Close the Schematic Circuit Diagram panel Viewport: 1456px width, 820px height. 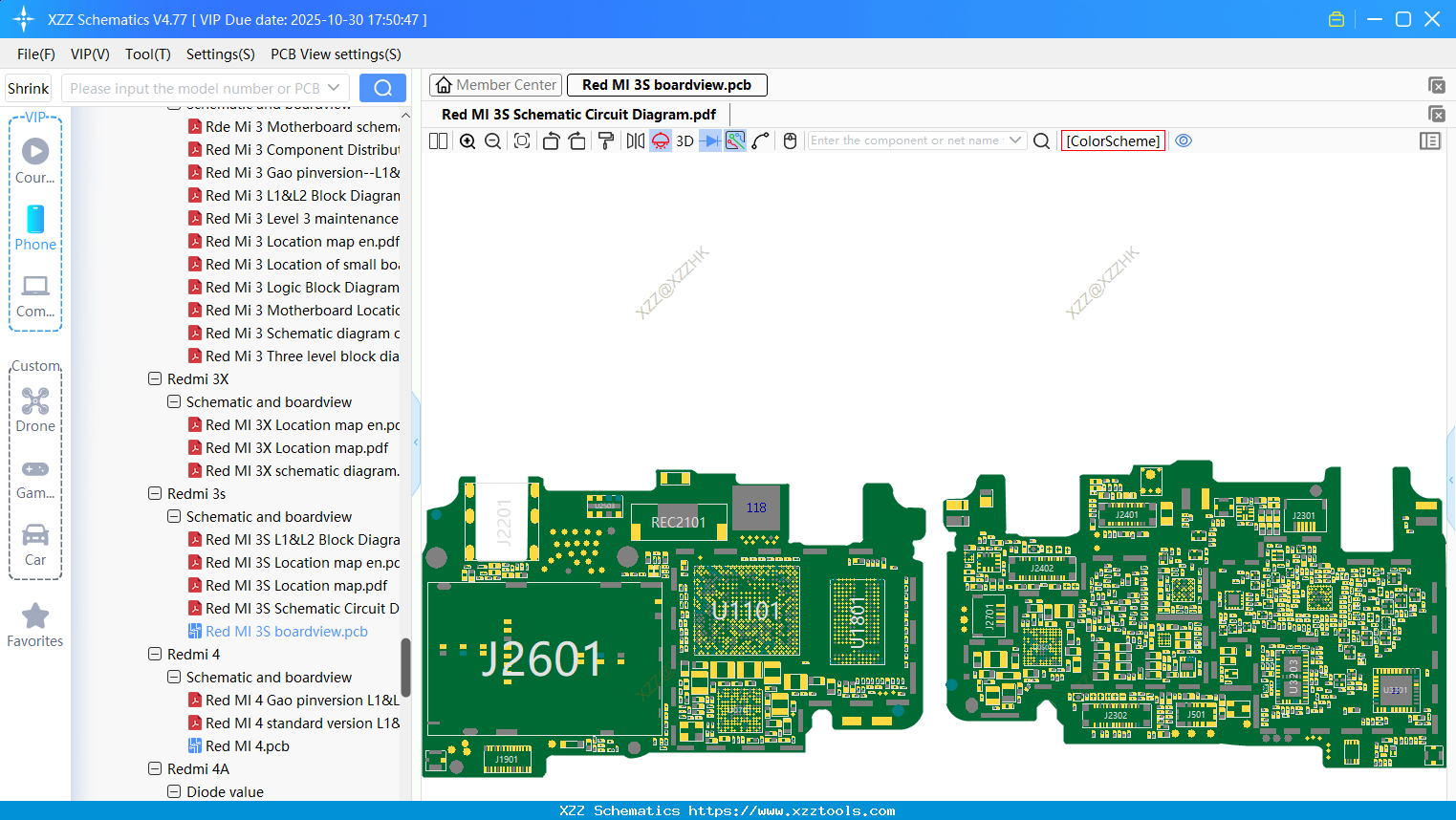tap(1436, 114)
